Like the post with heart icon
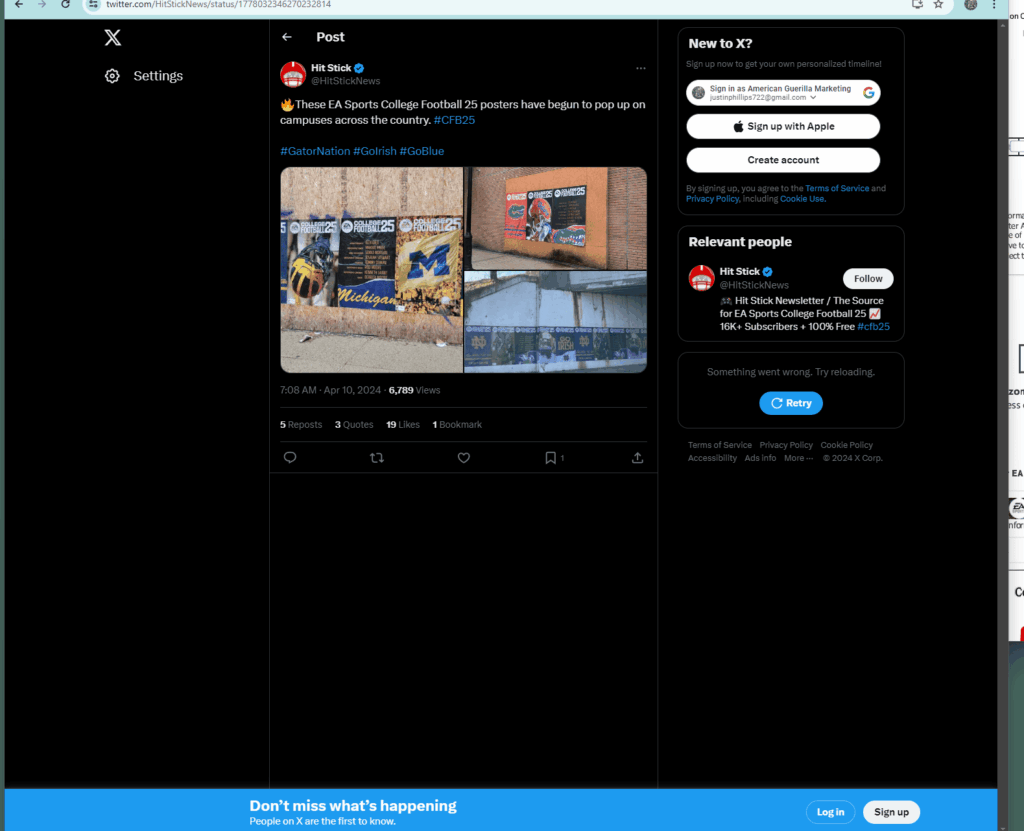The image size is (1024, 831). [x=464, y=457]
